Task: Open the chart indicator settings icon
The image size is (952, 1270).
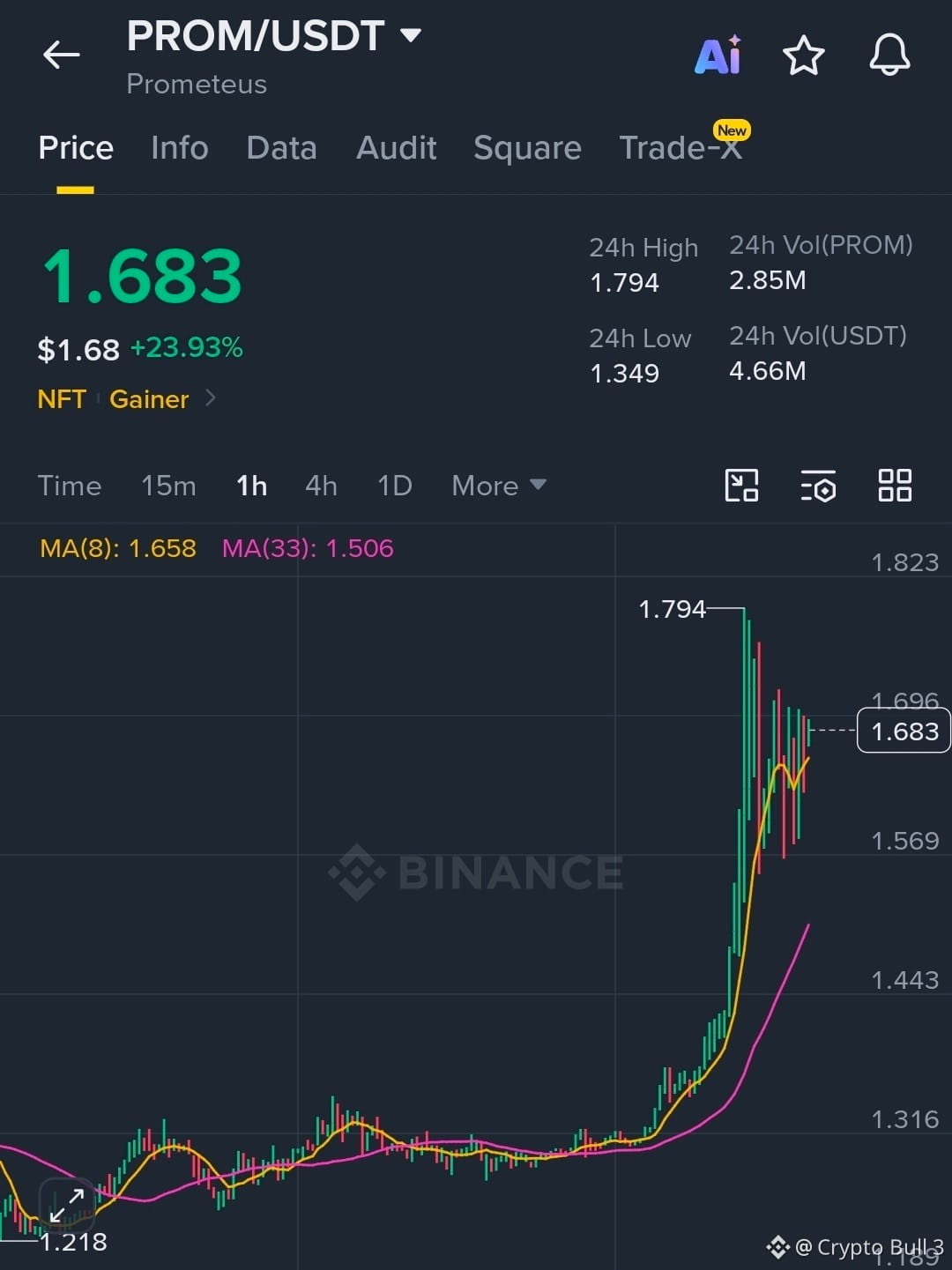Action: tap(818, 486)
